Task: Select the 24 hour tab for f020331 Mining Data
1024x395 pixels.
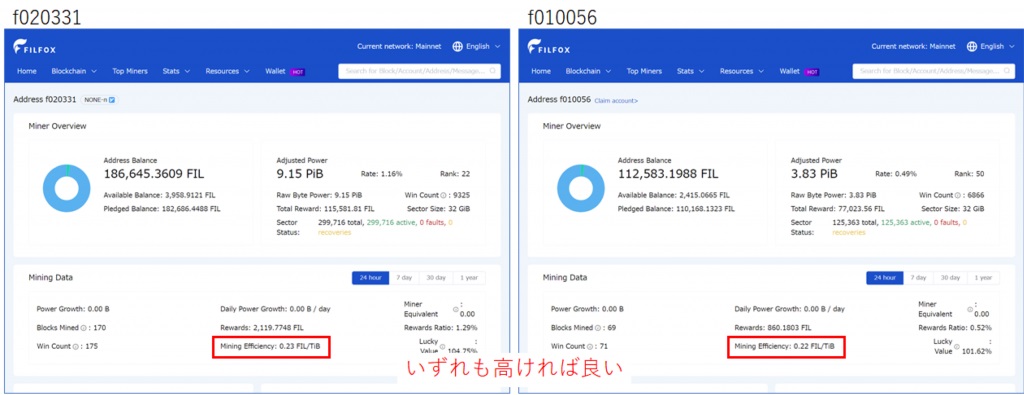Action: 371,277
